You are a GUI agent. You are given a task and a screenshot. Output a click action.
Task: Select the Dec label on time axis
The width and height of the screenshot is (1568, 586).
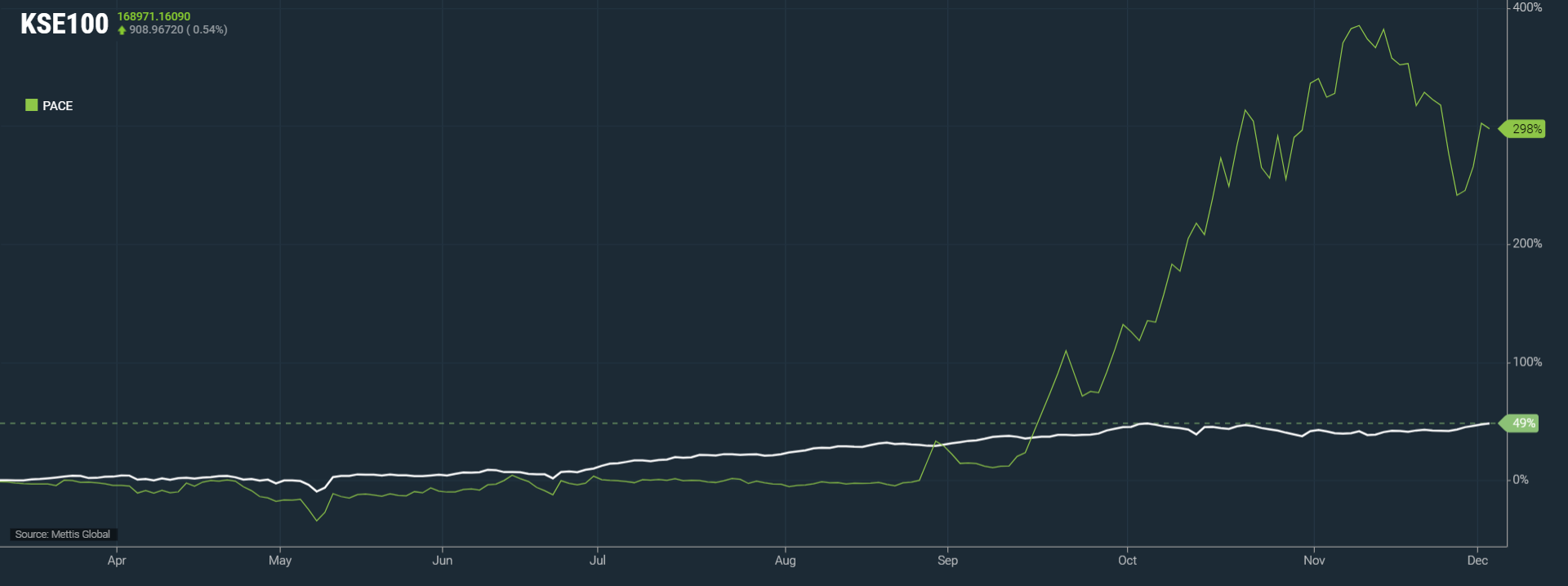[x=1477, y=561]
